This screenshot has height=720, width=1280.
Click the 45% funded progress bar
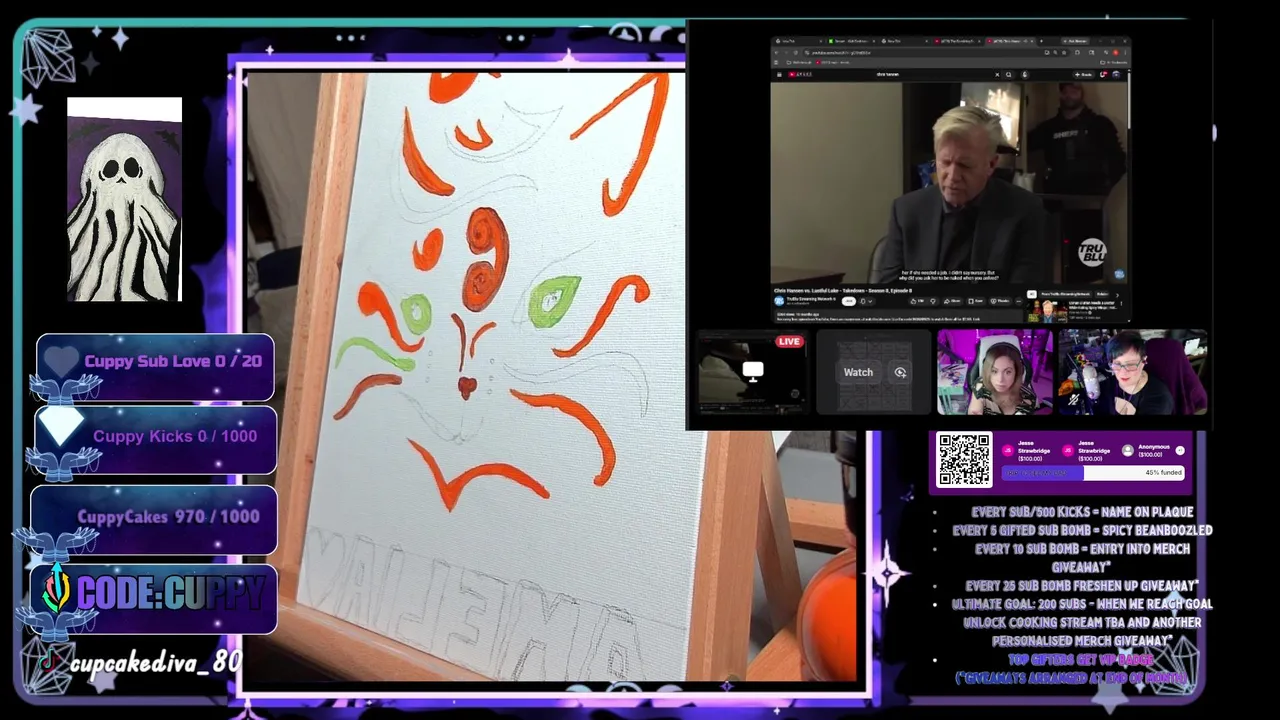[x=1093, y=472]
